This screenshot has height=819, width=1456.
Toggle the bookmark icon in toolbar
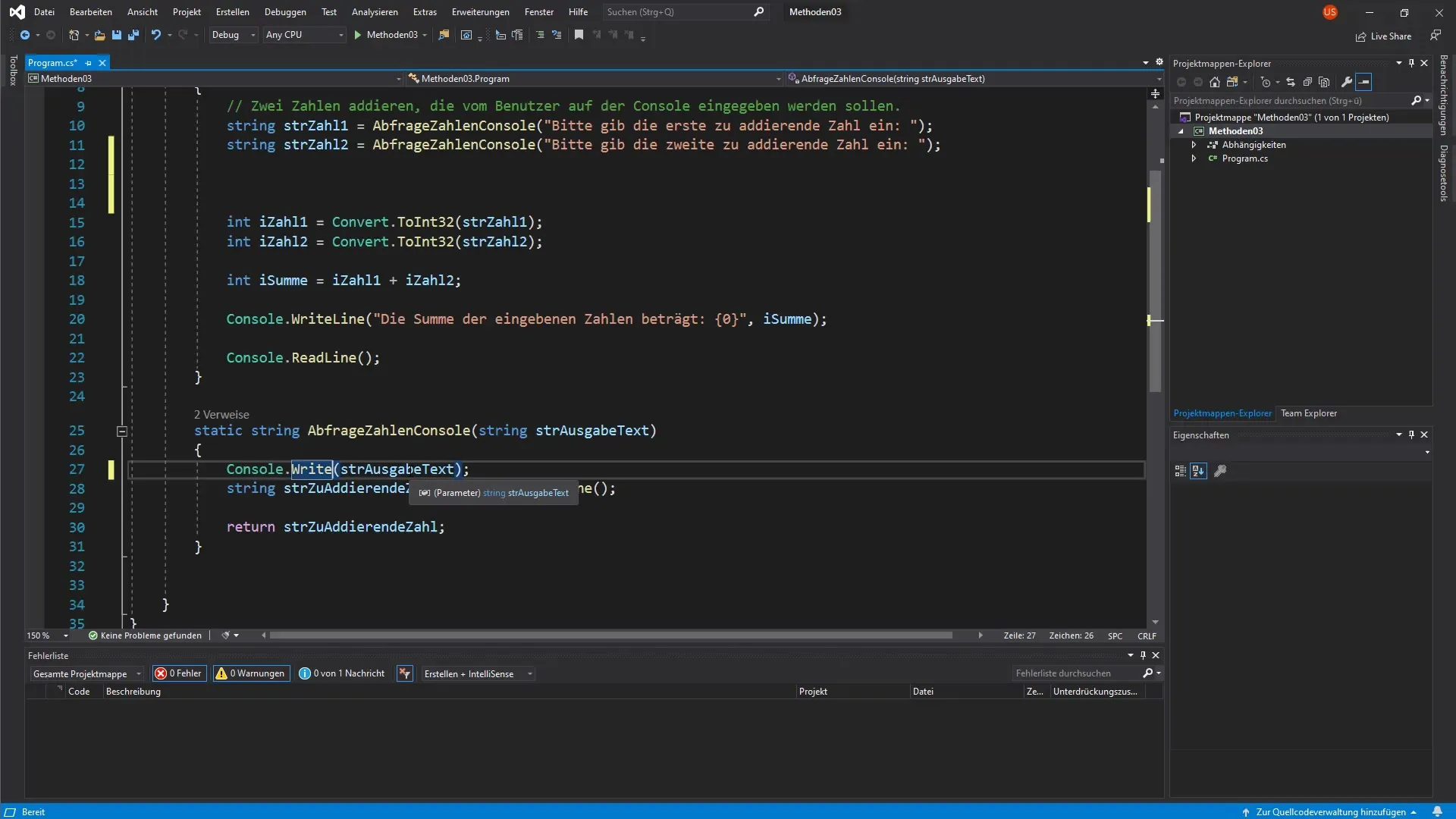[x=579, y=35]
